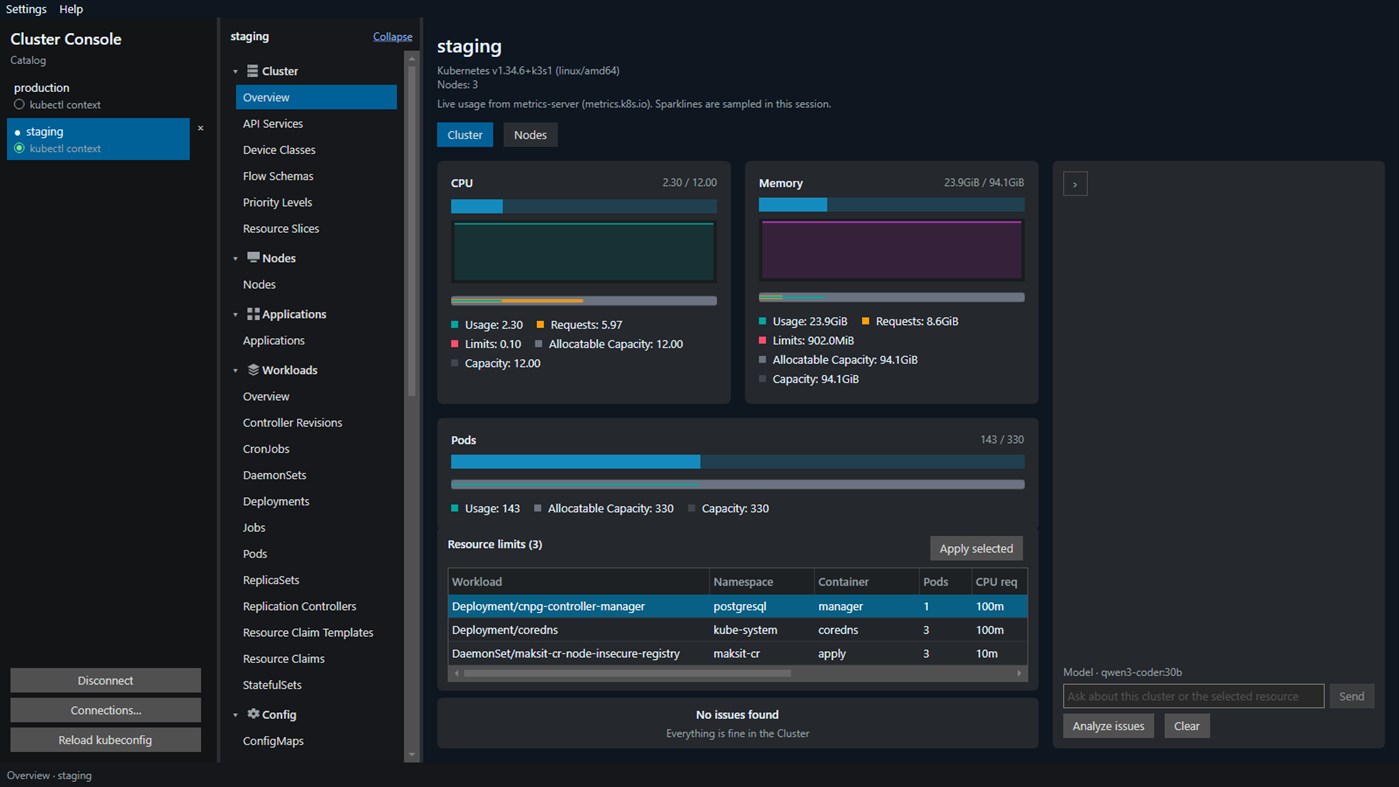Click the stack icon beside the Cluster section heading
This screenshot has width=1399, height=787.
[253, 71]
